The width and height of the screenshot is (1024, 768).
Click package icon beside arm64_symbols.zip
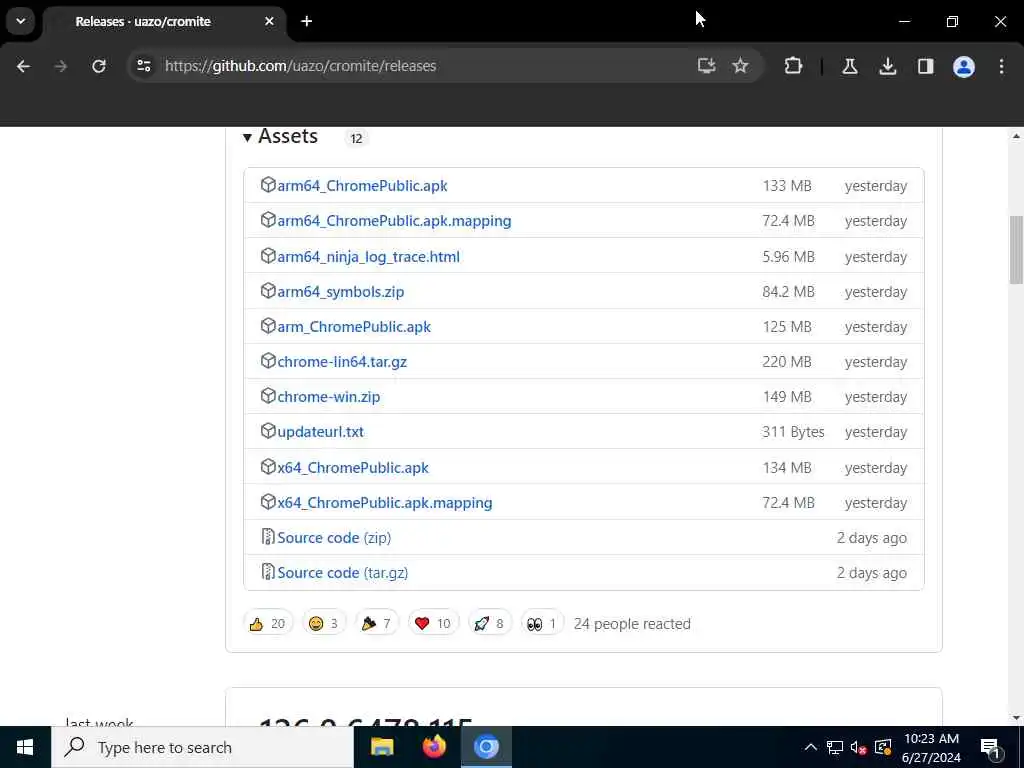[x=268, y=291]
